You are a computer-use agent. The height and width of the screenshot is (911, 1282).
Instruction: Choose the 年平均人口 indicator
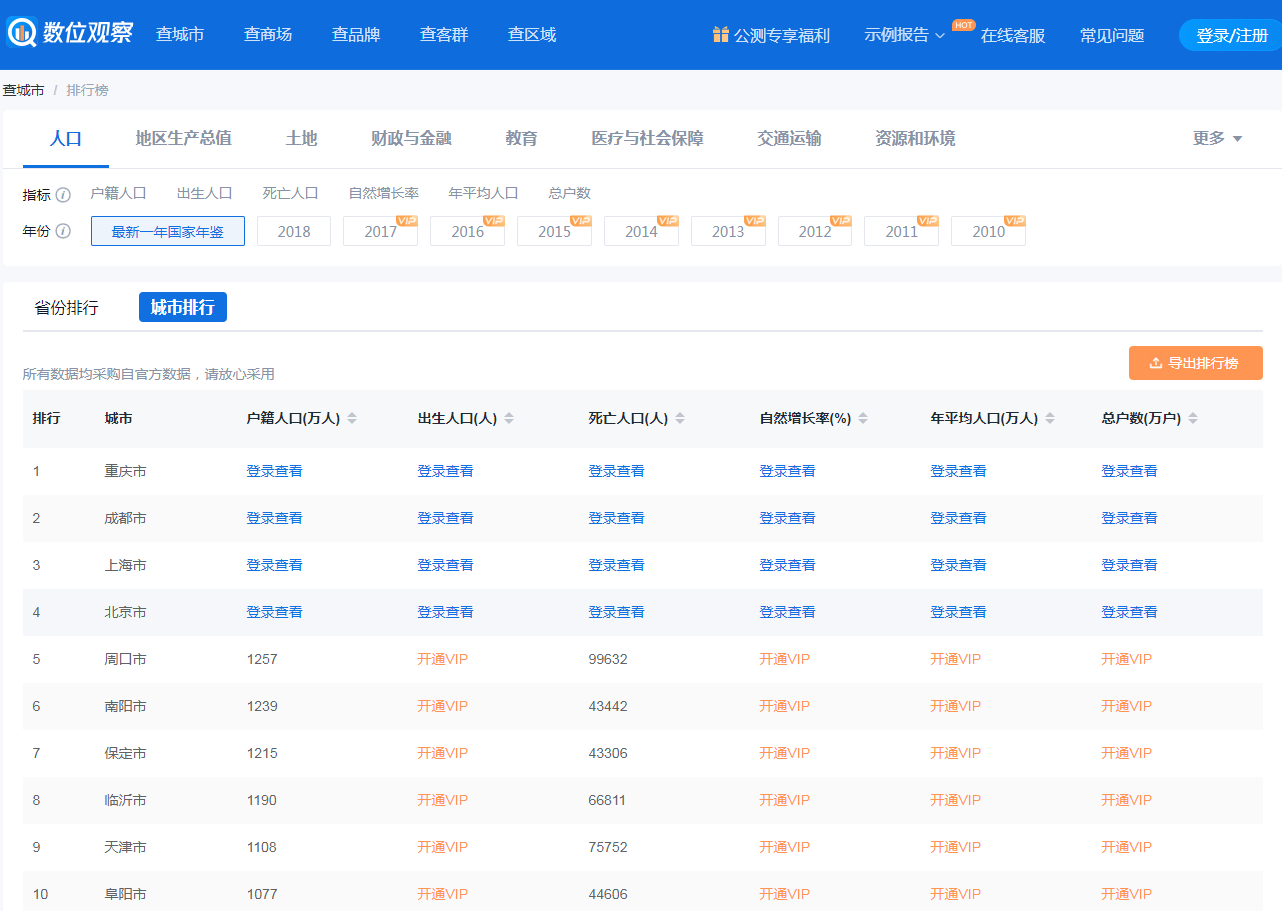(484, 193)
